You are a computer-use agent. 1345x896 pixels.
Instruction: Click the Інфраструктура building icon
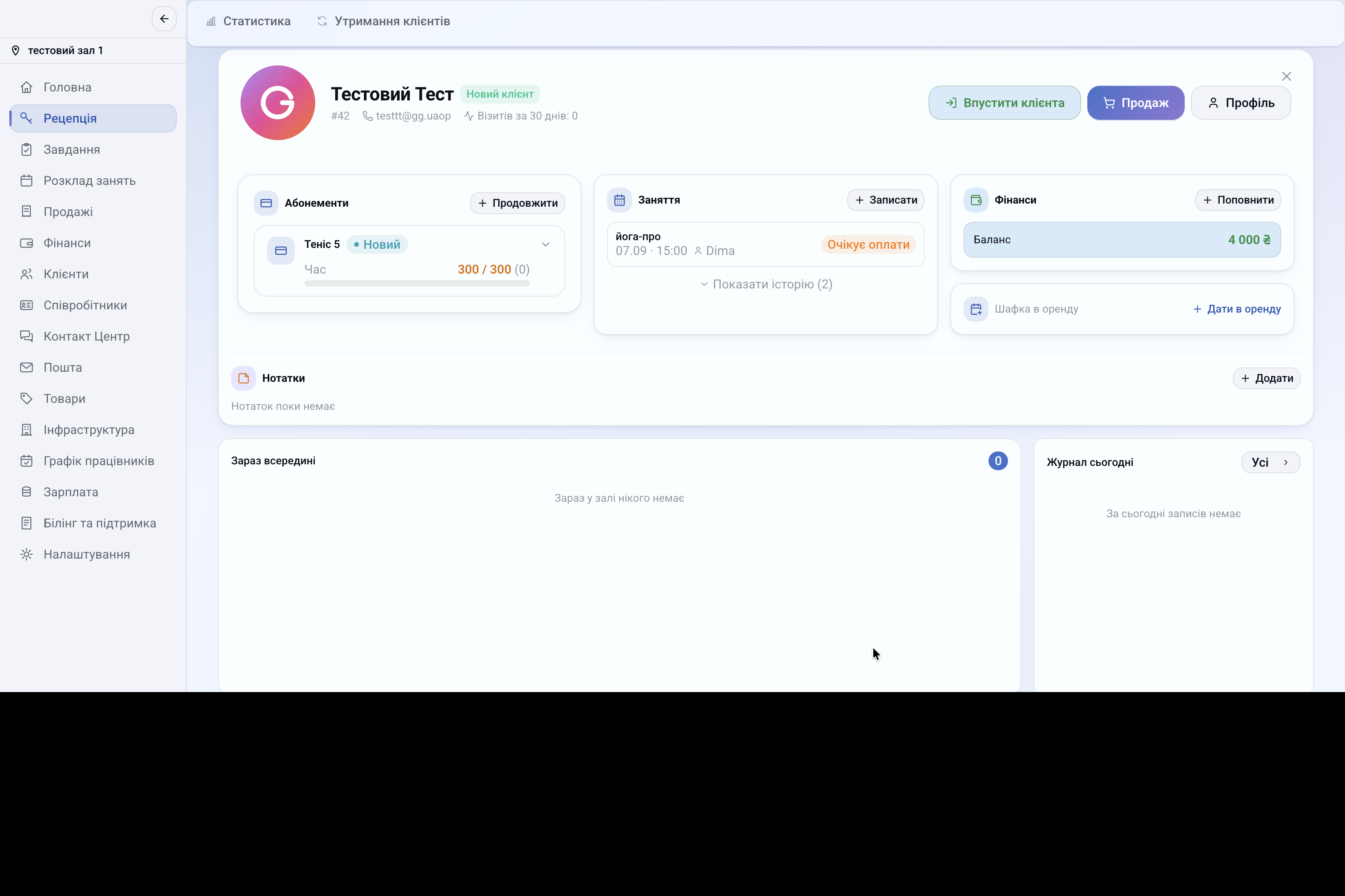pos(26,430)
